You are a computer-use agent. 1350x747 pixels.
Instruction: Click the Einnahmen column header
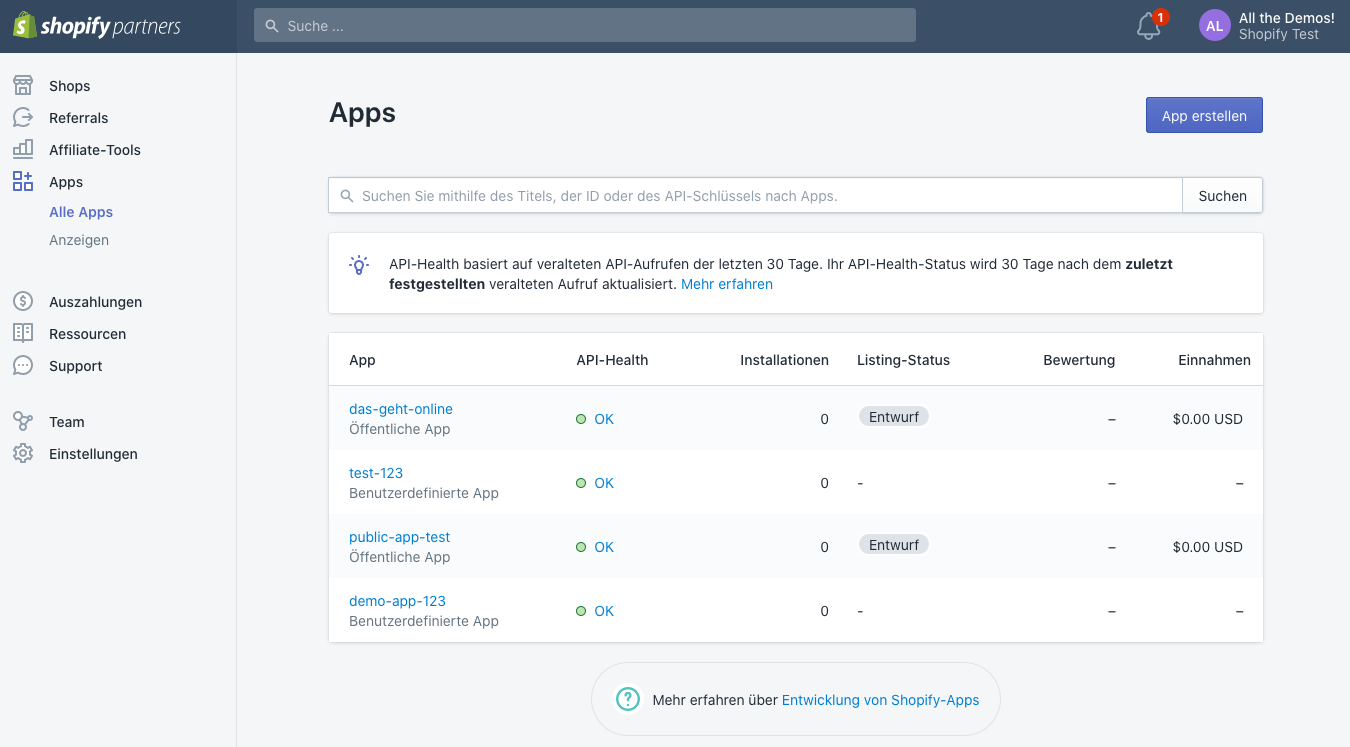click(x=1214, y=360)
